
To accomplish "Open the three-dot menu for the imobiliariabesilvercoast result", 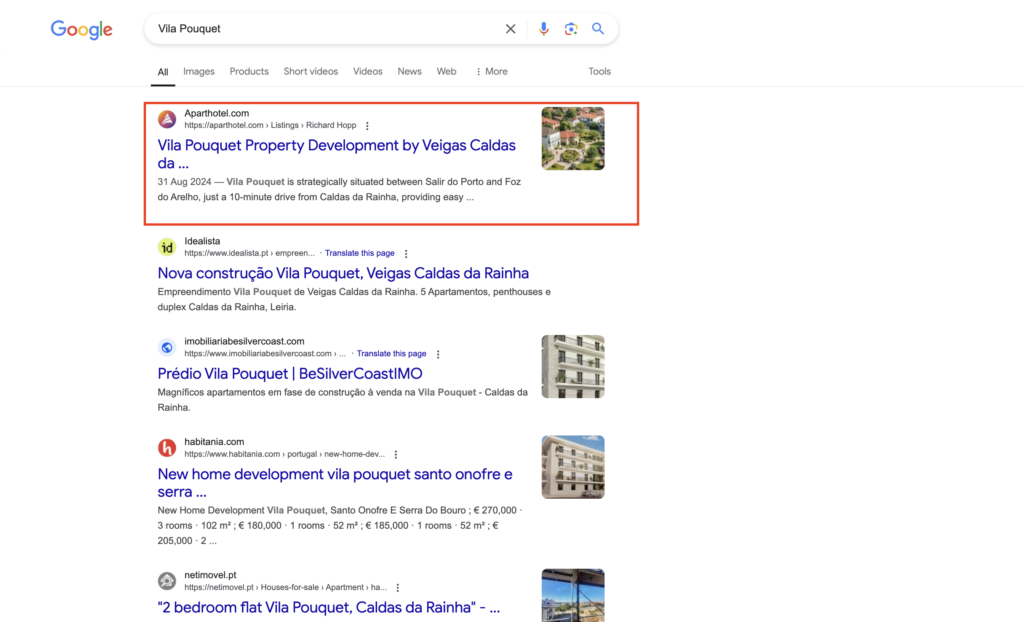I will pyautogui.click(x=438, y=354).
